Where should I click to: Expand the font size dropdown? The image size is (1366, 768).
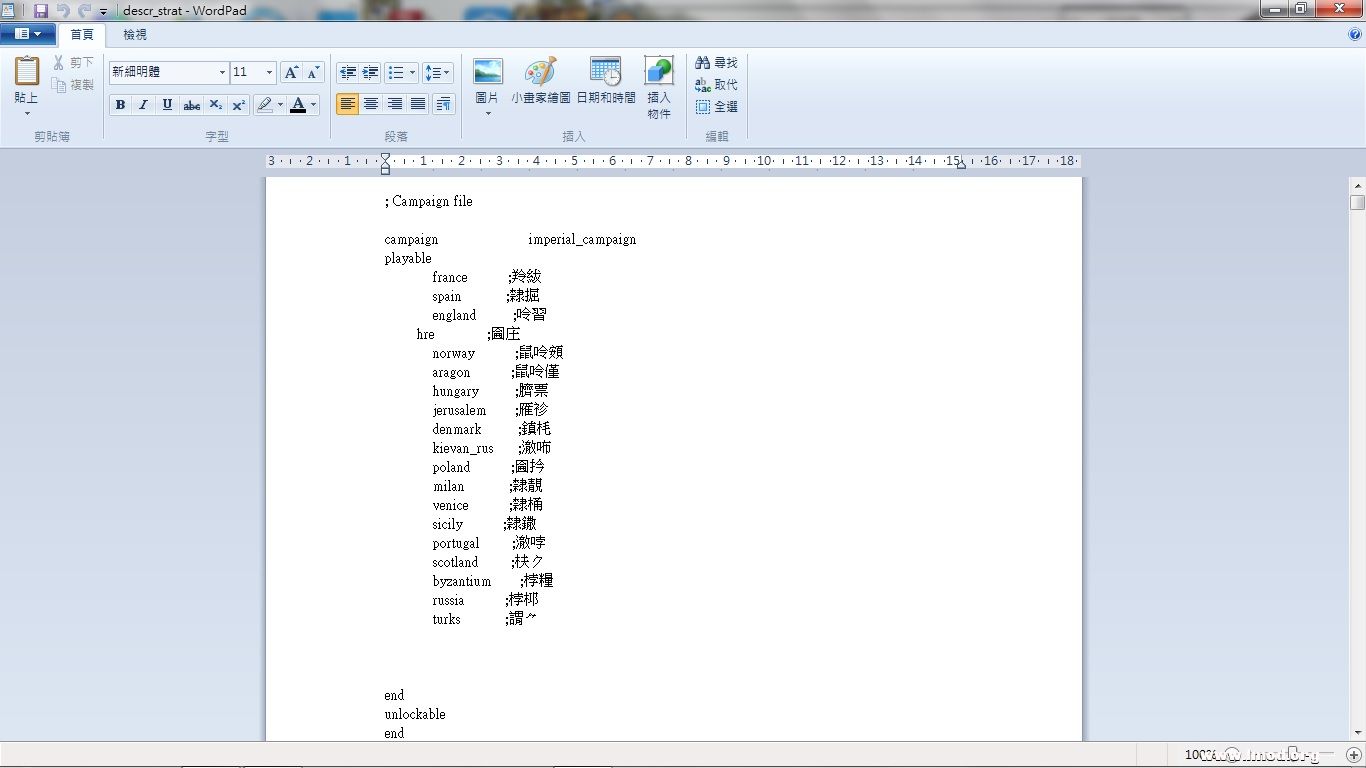coord(269,72)
